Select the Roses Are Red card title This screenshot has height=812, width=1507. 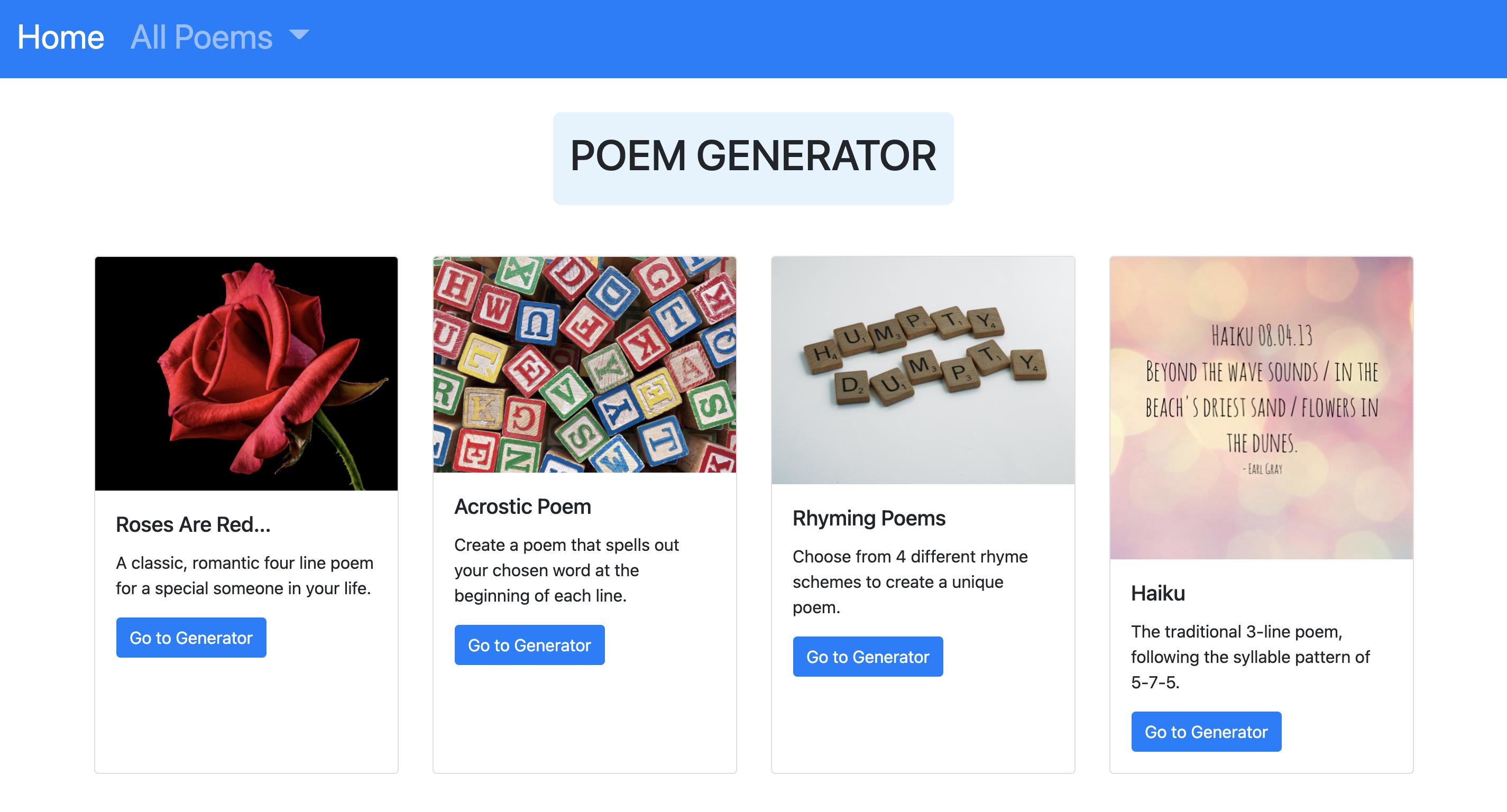pos(193,525)
